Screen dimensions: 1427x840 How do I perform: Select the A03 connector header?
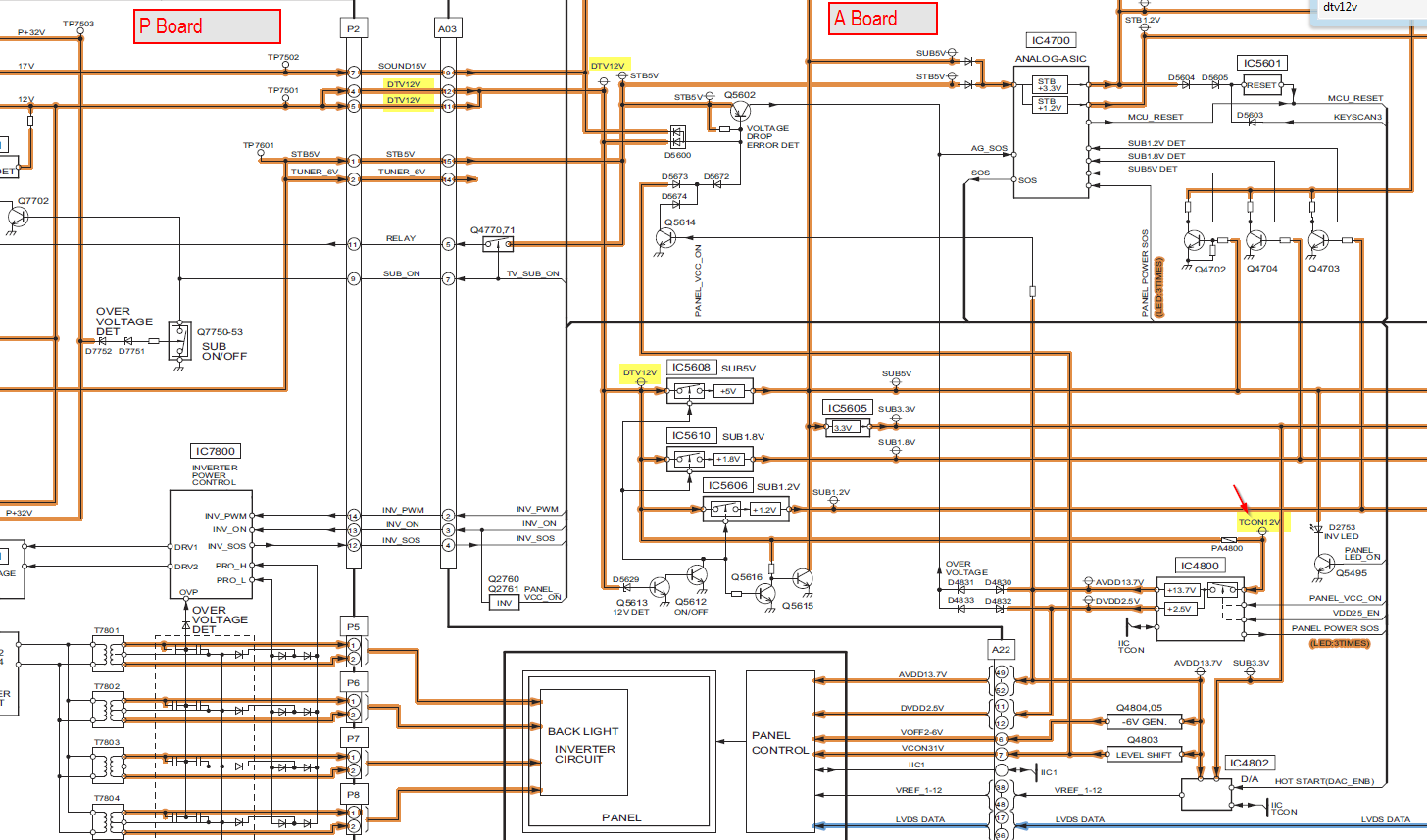(x=447, y=29)
